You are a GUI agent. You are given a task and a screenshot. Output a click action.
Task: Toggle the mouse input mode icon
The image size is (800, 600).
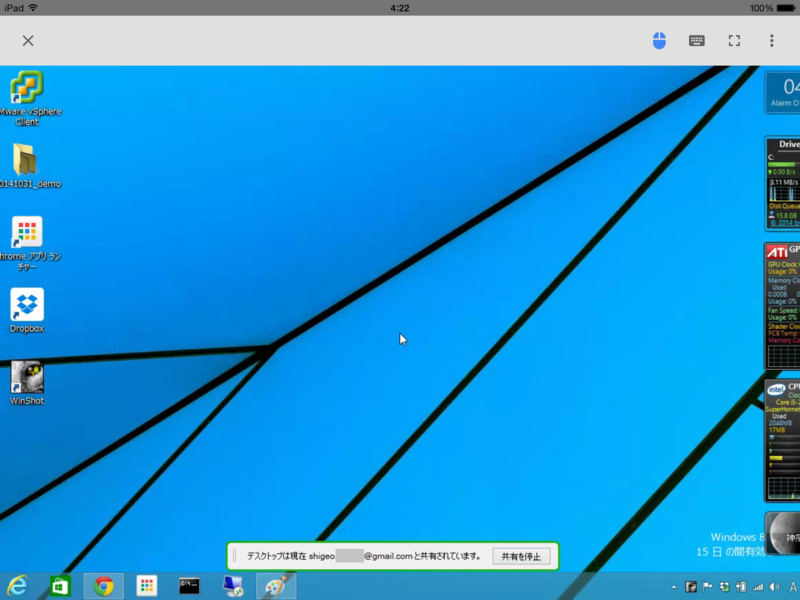pyautogui.click(x=659, y=41)
